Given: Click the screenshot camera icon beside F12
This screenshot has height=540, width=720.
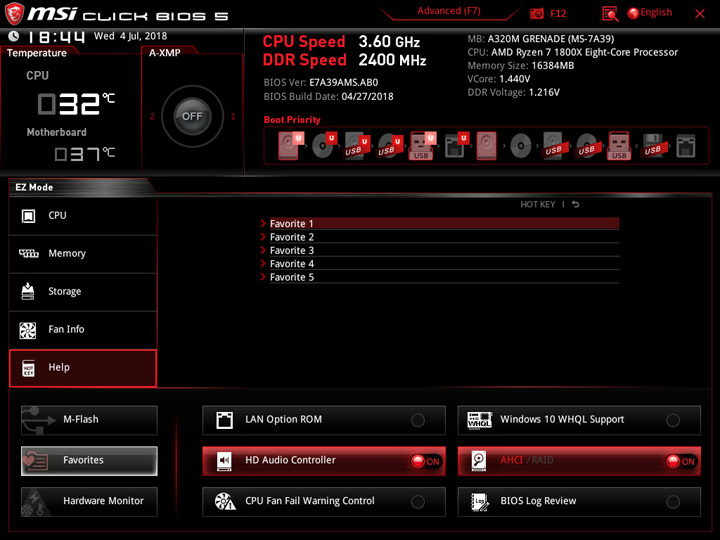Looking at the screenshot, I should 536,13.
